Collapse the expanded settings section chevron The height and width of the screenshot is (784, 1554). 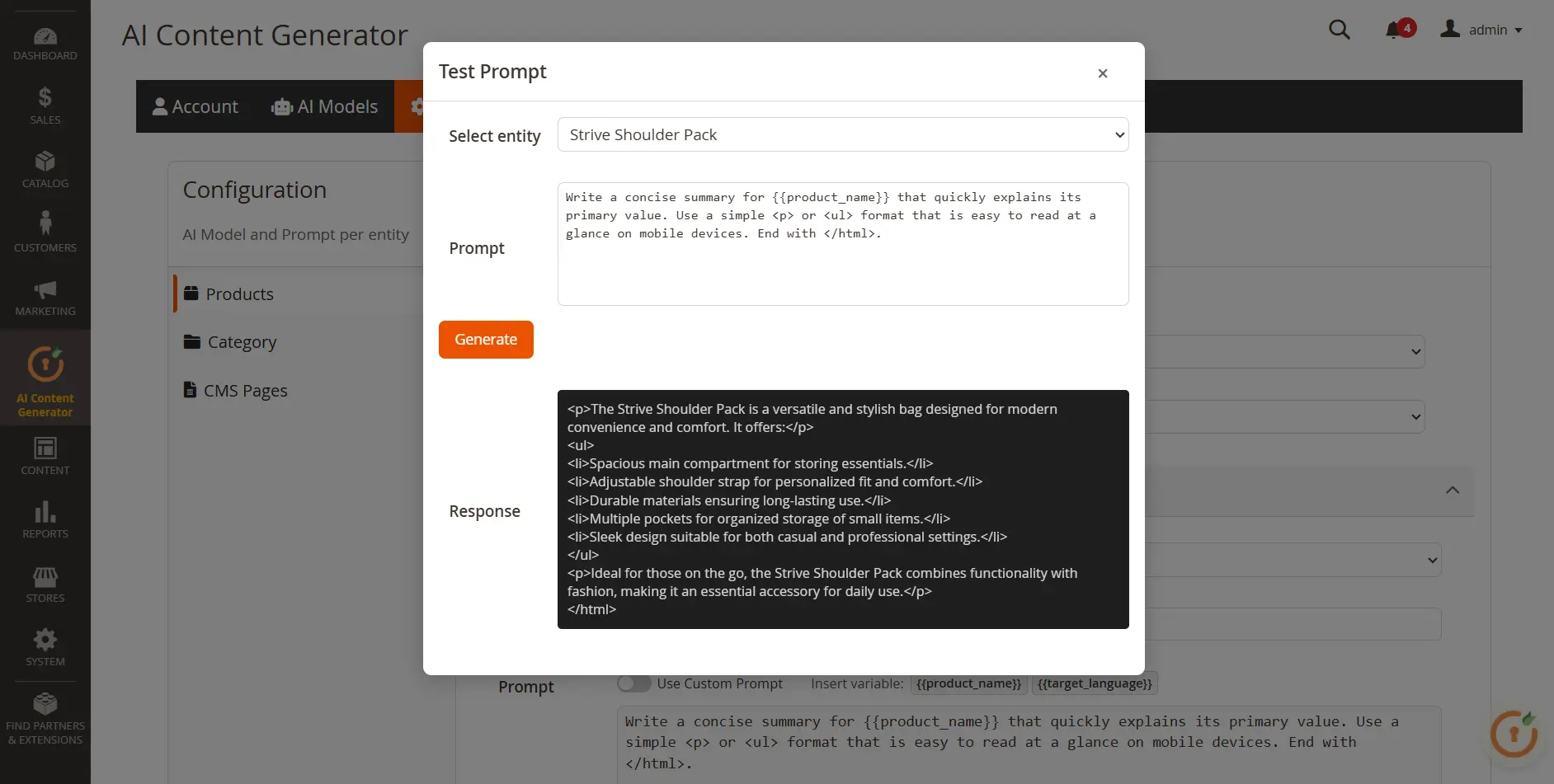click(x=1451, y=490)
